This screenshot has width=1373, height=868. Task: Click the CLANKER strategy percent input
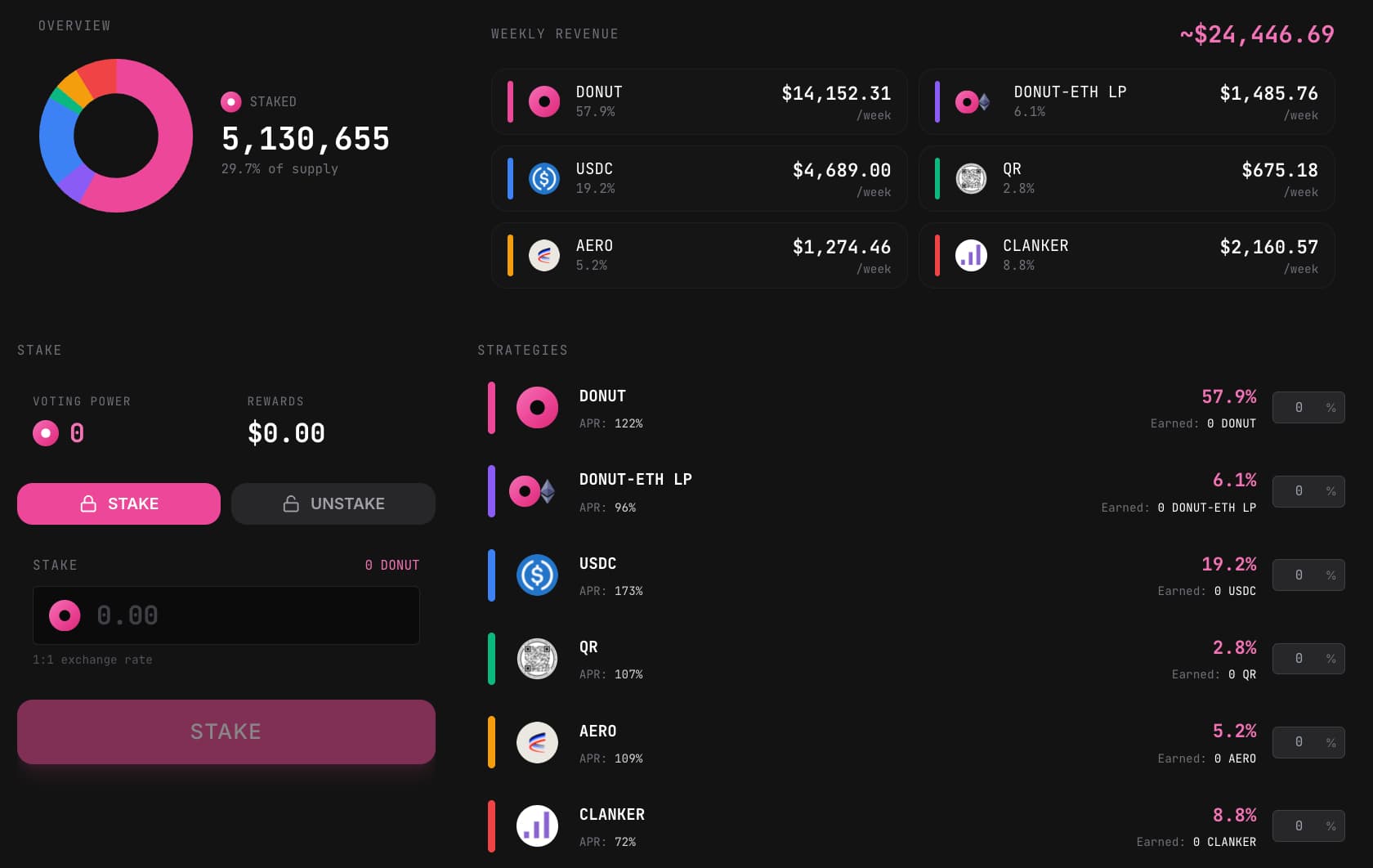point(1299,826)
